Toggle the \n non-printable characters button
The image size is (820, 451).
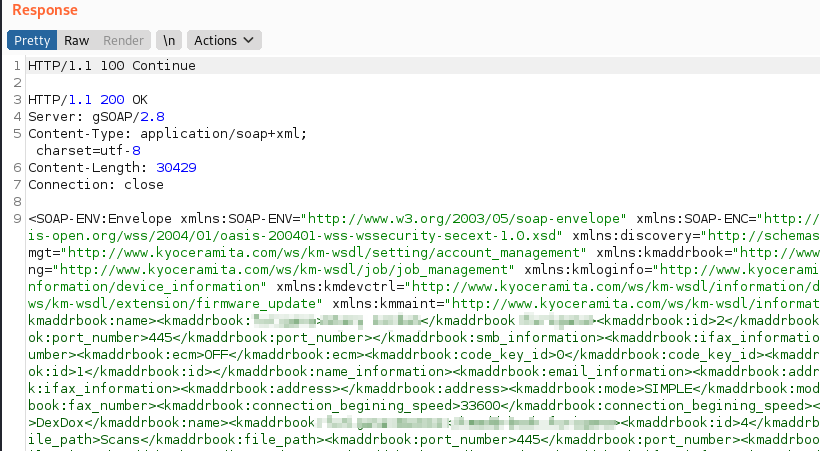coord(170,41)
